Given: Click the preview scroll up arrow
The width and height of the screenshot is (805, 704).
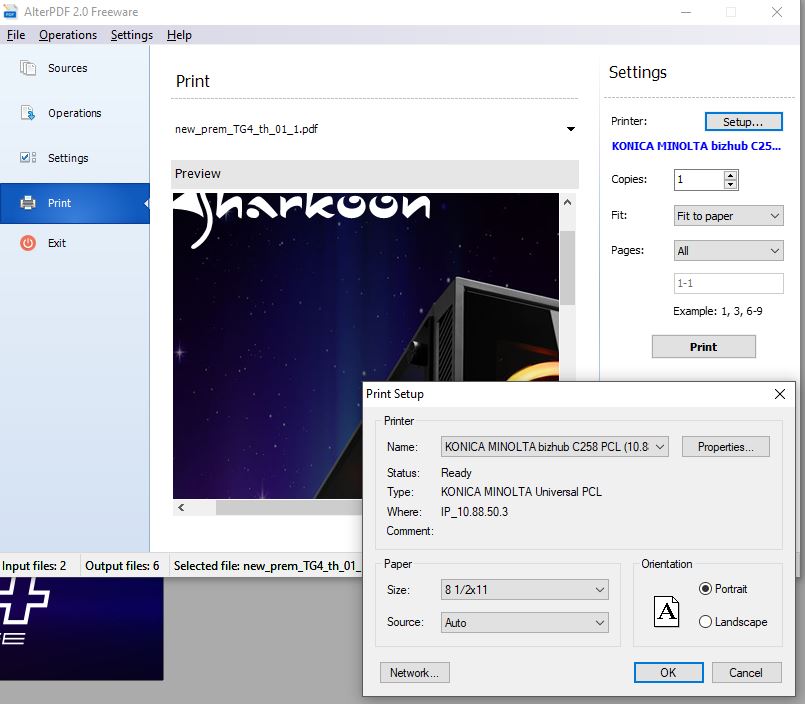Looking at the screenshot, I should 567,202.
